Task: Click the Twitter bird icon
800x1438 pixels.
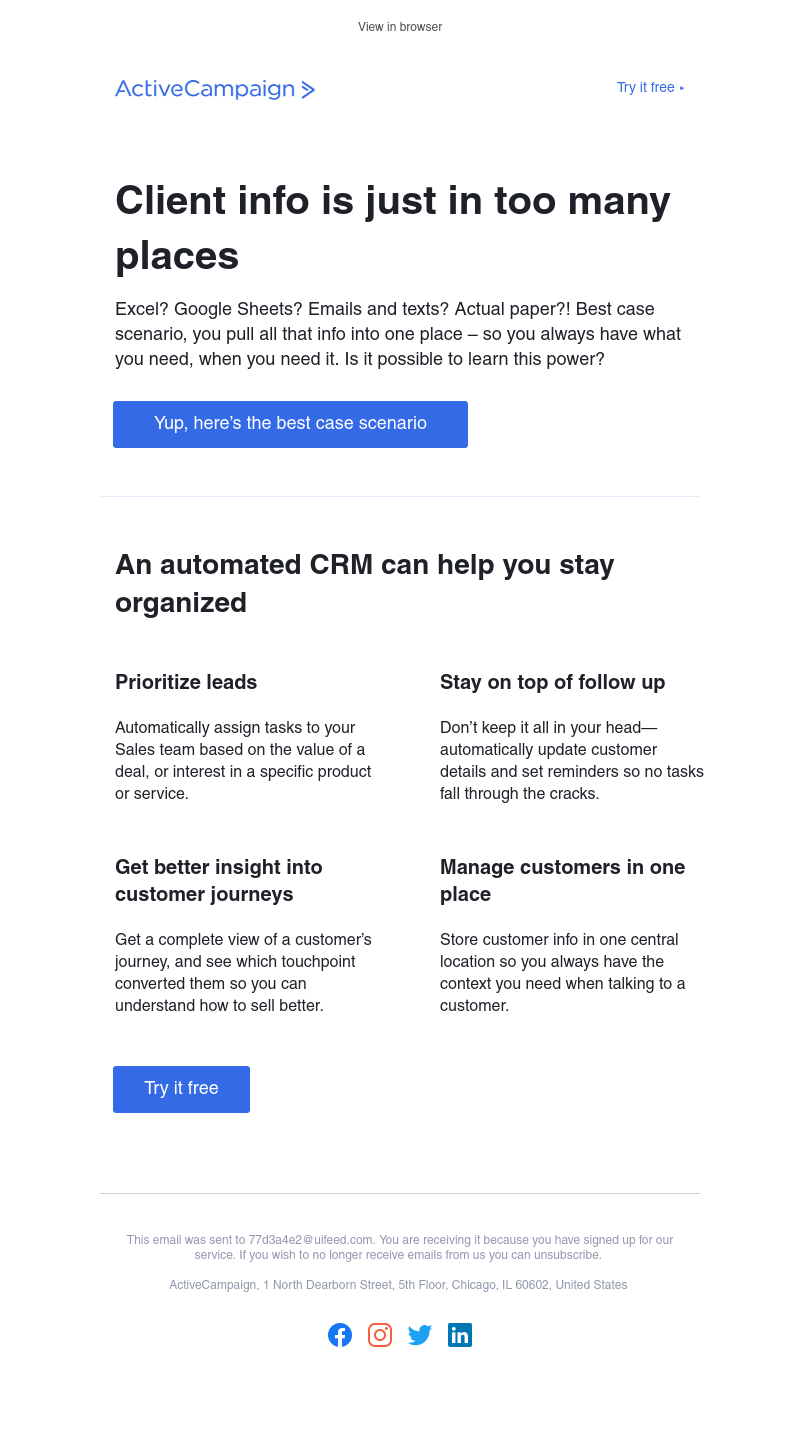Action: 420,1335
